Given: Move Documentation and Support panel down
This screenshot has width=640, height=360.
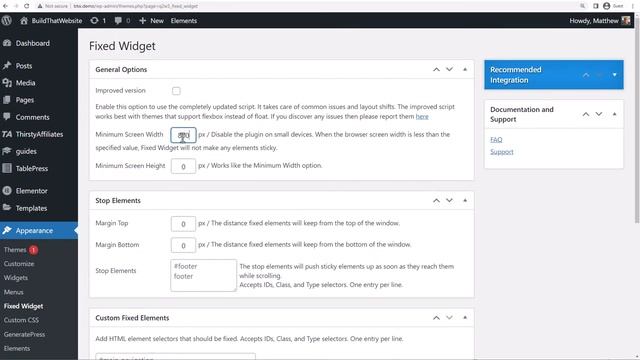Looking at the screenshot, I should click(599, 114).
